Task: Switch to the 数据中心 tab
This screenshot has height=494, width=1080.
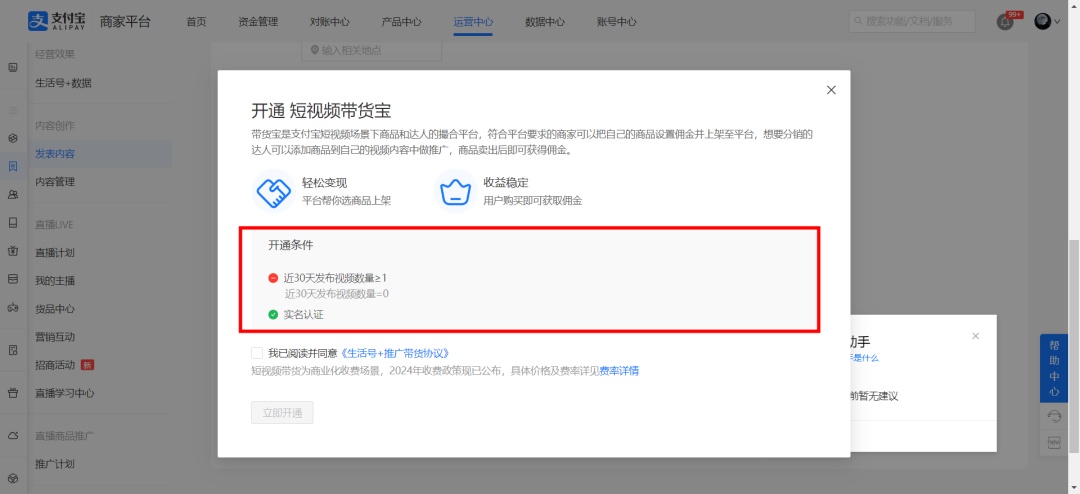Action: [x=545, y=21]
